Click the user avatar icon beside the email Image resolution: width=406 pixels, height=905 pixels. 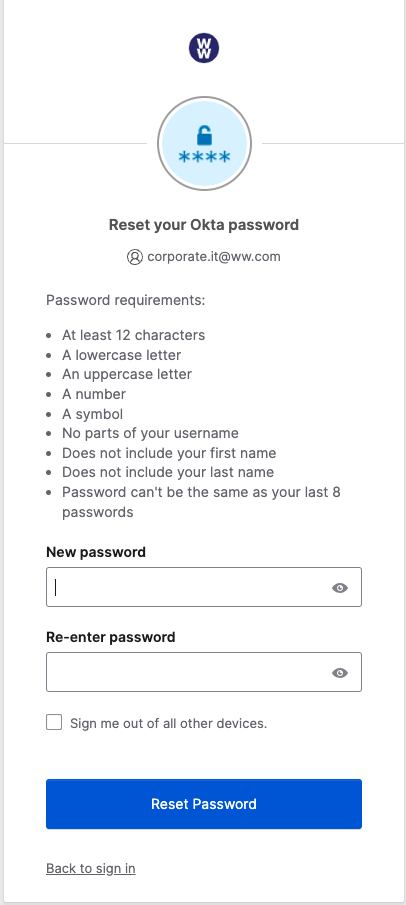tap(135, 257)
